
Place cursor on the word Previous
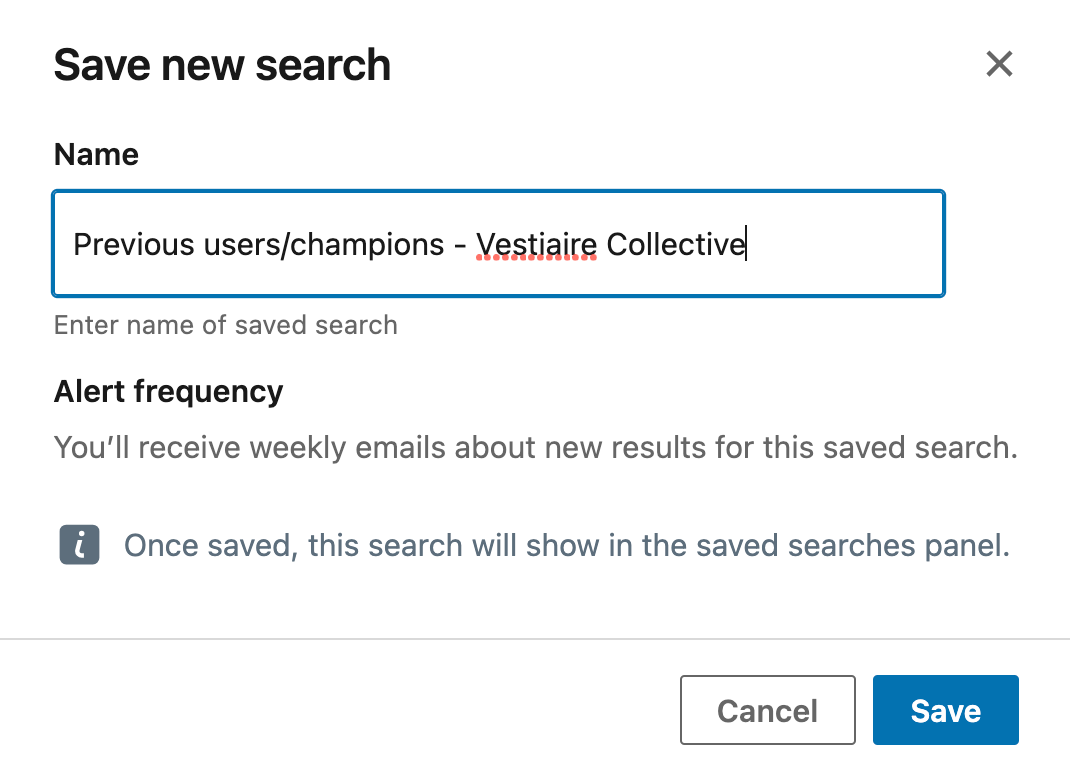[134, 244]
